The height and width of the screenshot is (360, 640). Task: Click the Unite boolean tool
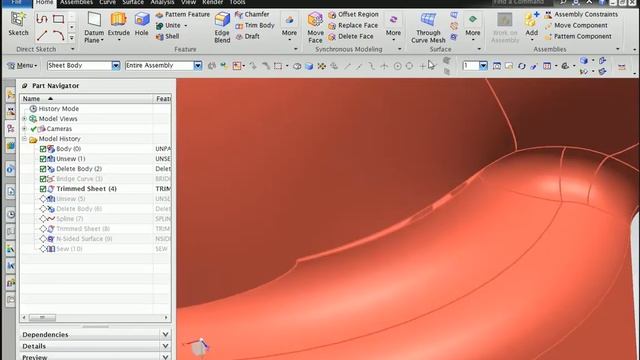pyautogui.click(x=168, y=25)
